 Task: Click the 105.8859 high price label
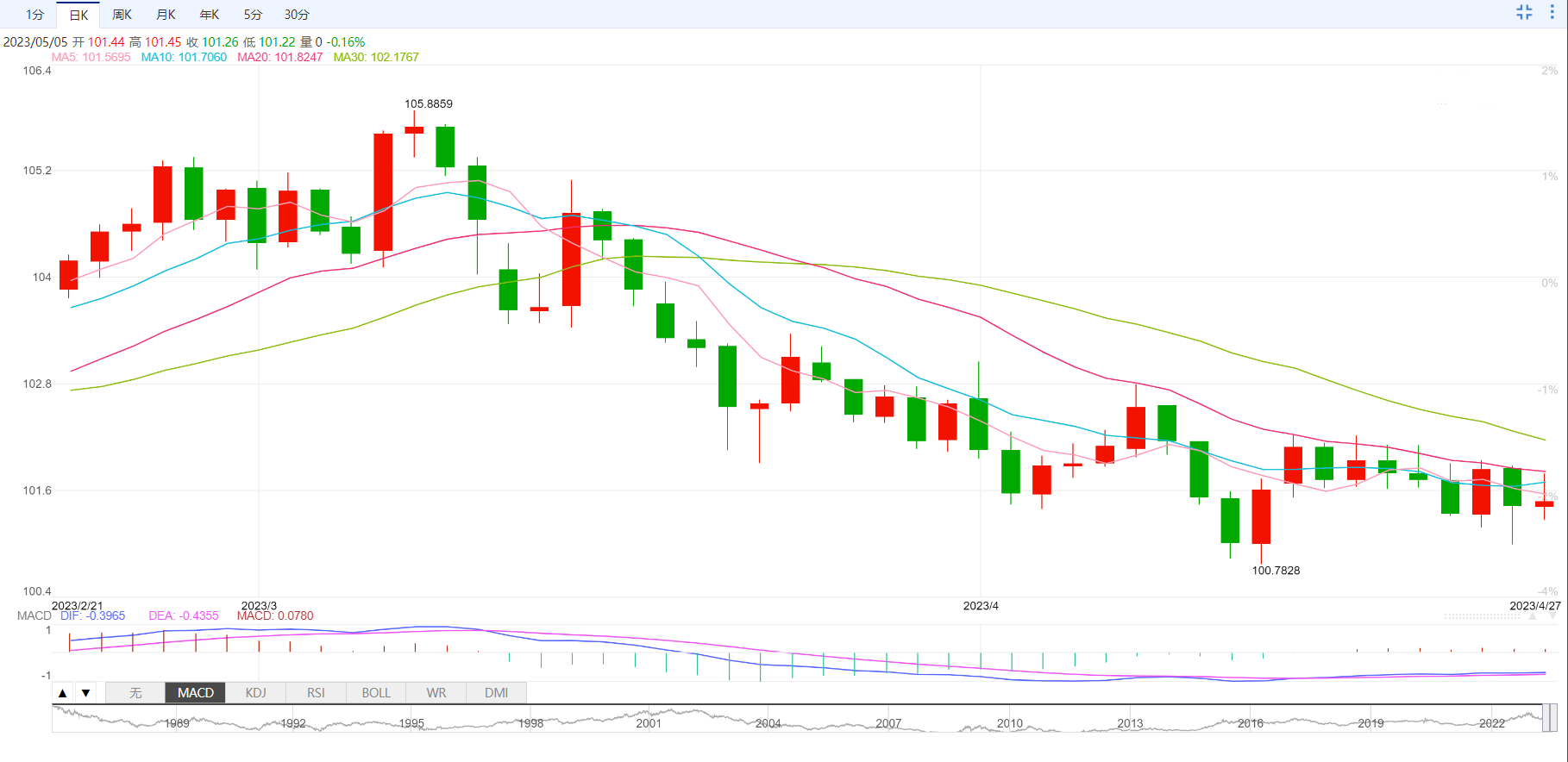coord(429,103)
